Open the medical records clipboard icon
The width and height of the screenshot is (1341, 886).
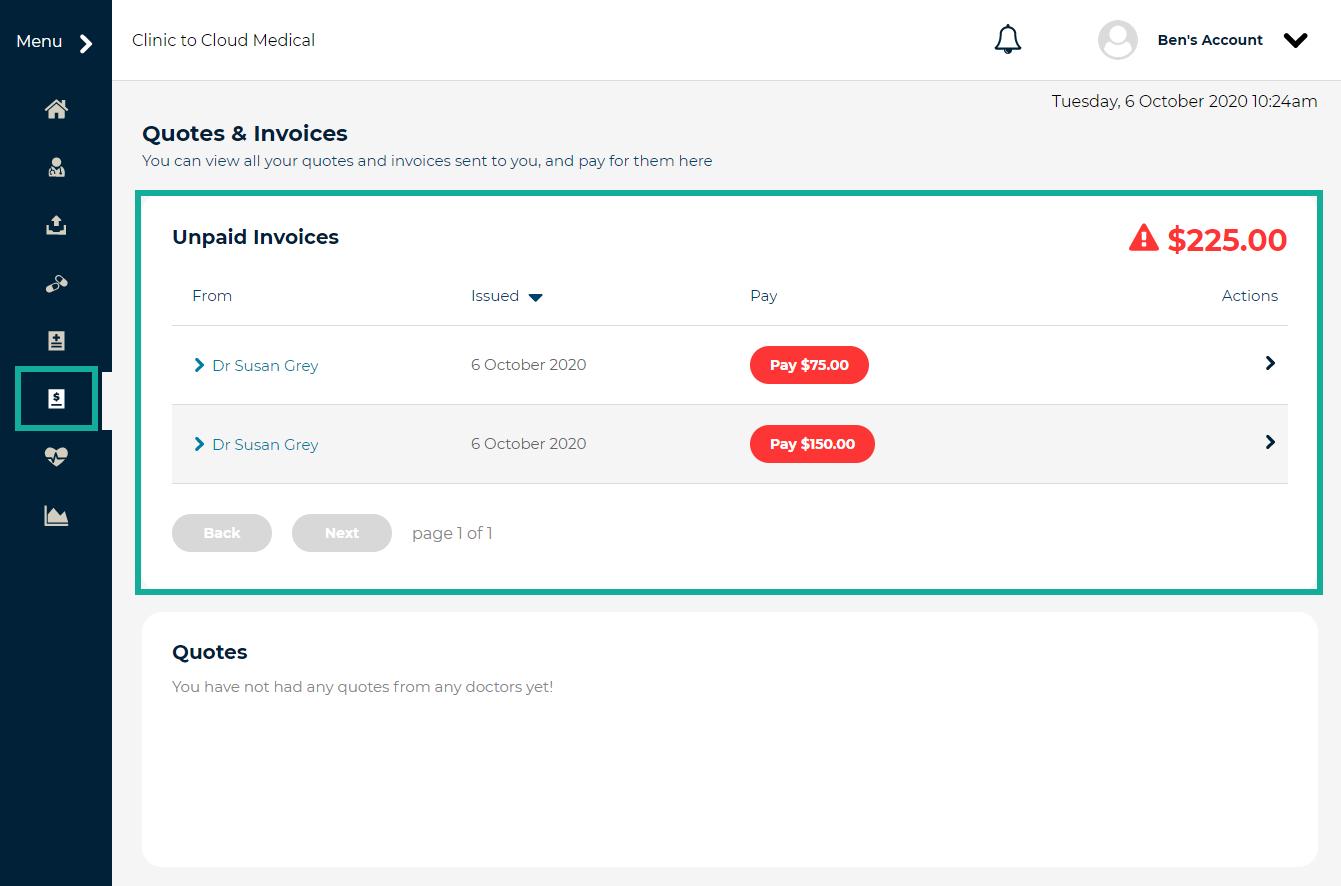pyautogui.click(x=56, y=341)
